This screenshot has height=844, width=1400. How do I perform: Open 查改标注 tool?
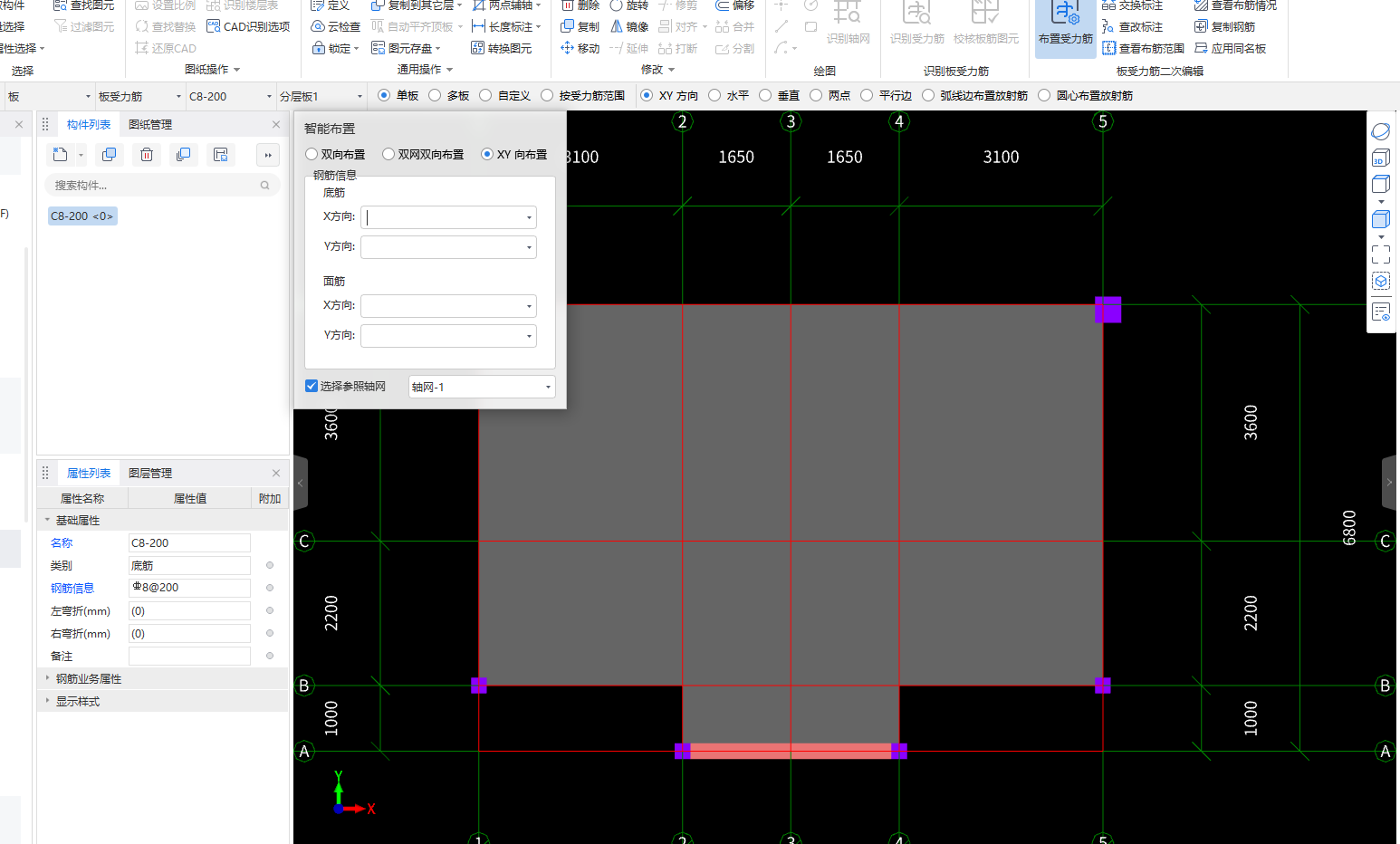(1132, 26)
